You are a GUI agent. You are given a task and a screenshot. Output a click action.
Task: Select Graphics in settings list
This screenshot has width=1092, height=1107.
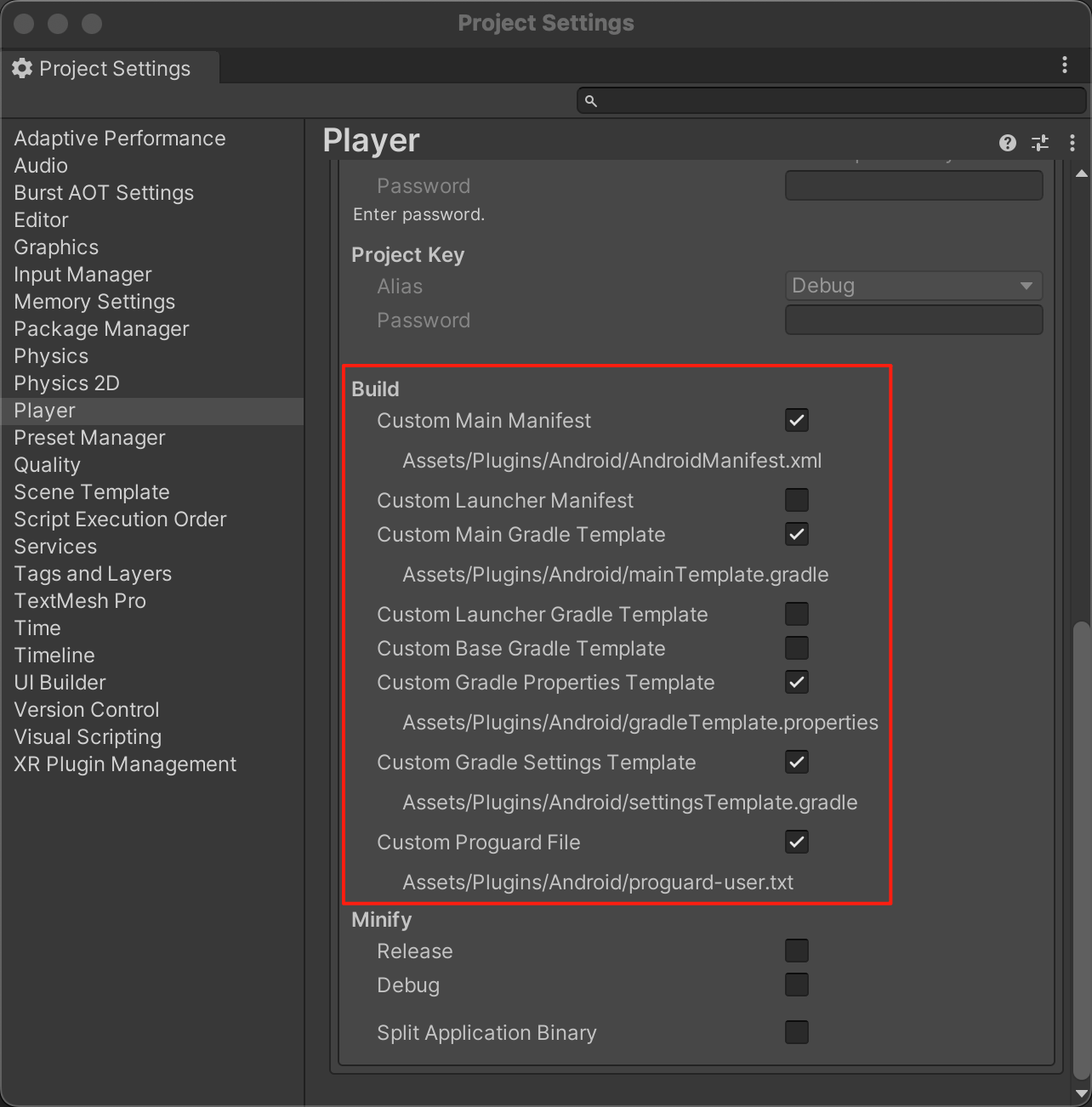(x=56, y=247)
